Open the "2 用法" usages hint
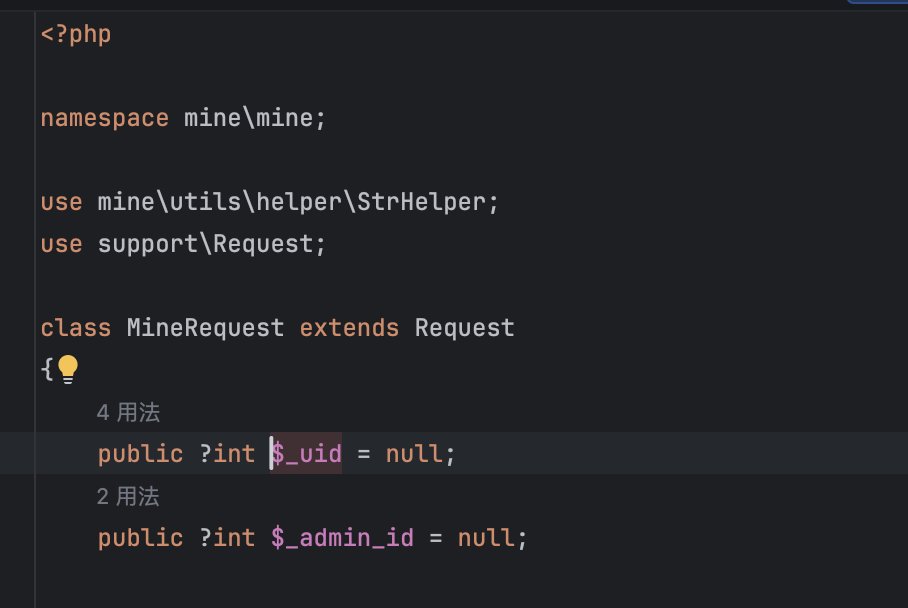The width and height of the screenshot is (908, 608). 128,497
